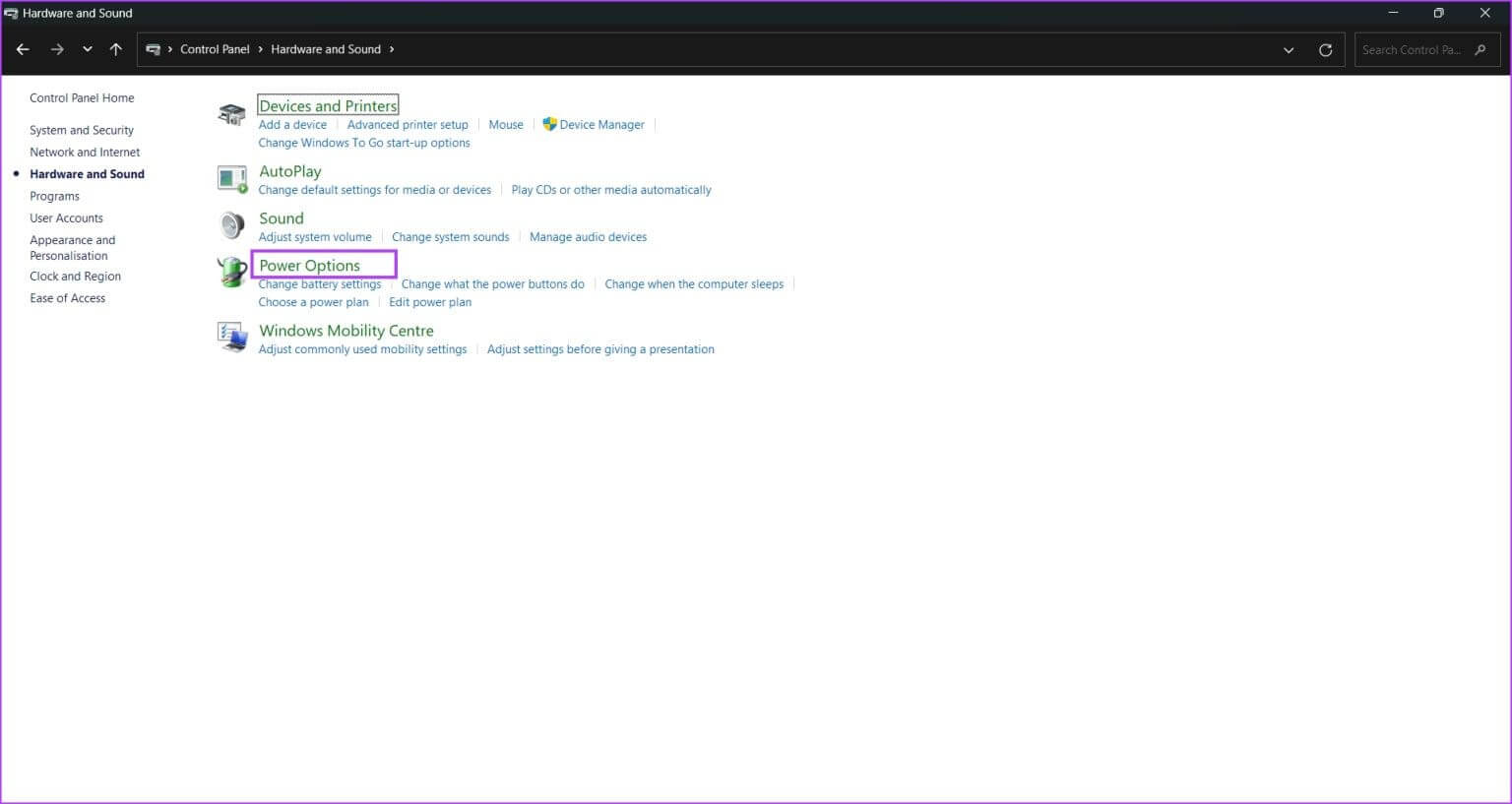This screenshot has height=804, width=1512.
Task: Expand chevron after Control Panel breadcrumb
Action: (x=261, y=49)
